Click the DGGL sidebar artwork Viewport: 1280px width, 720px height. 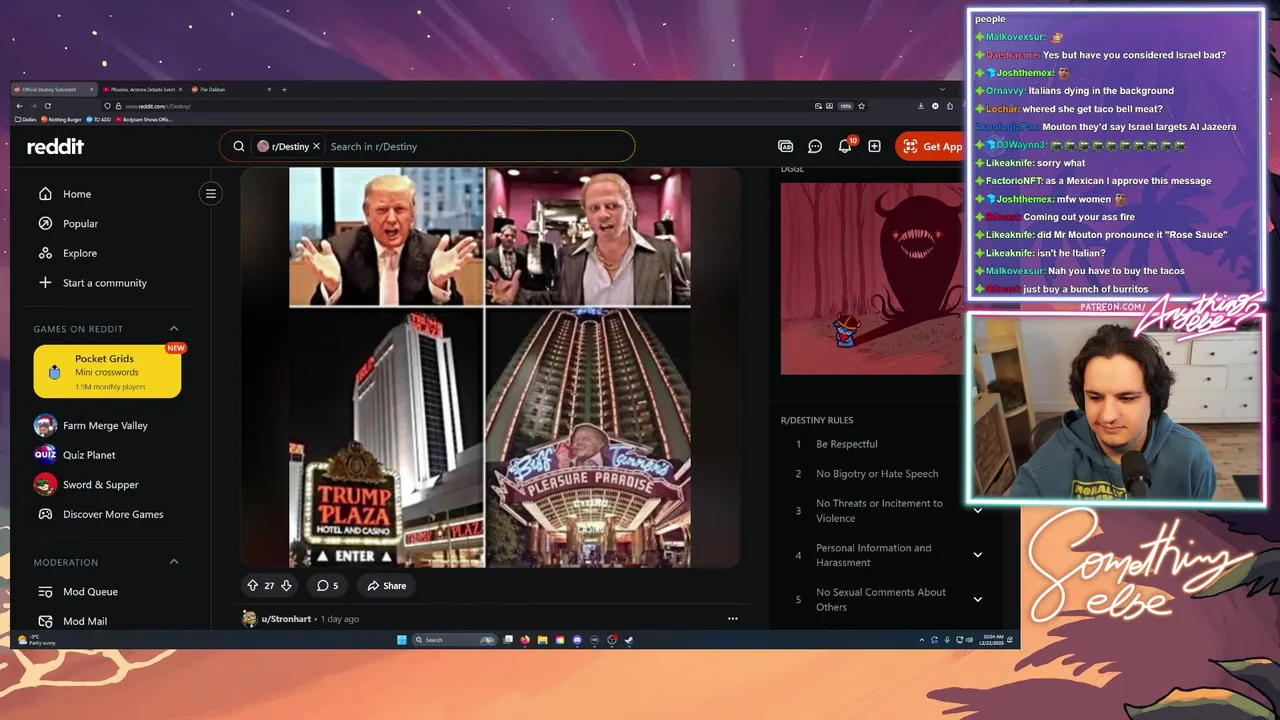[x=872, y=279]
